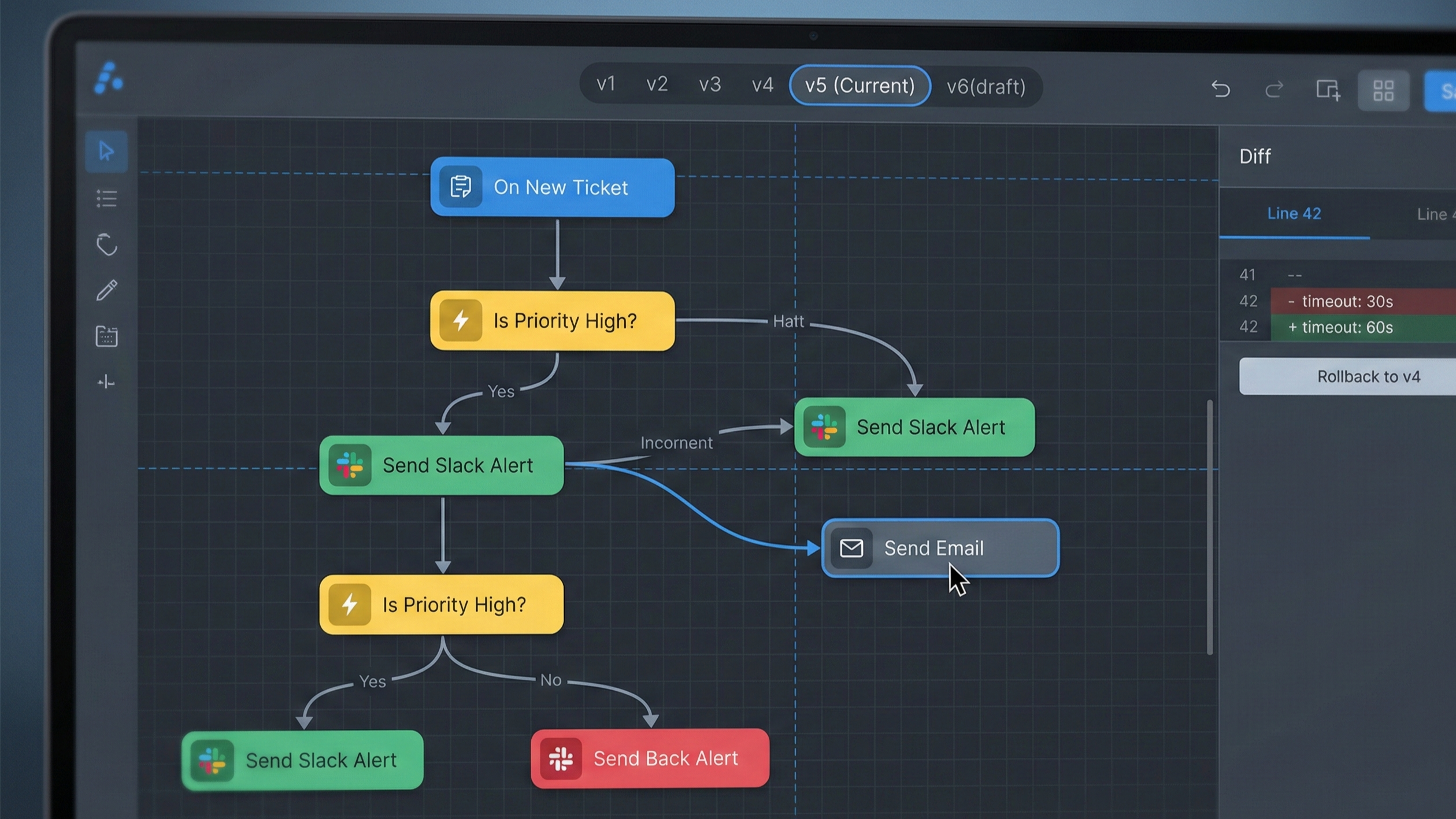Select the Send Email node
Viewport: 1456px width, 819px height.
click(940, 548)
